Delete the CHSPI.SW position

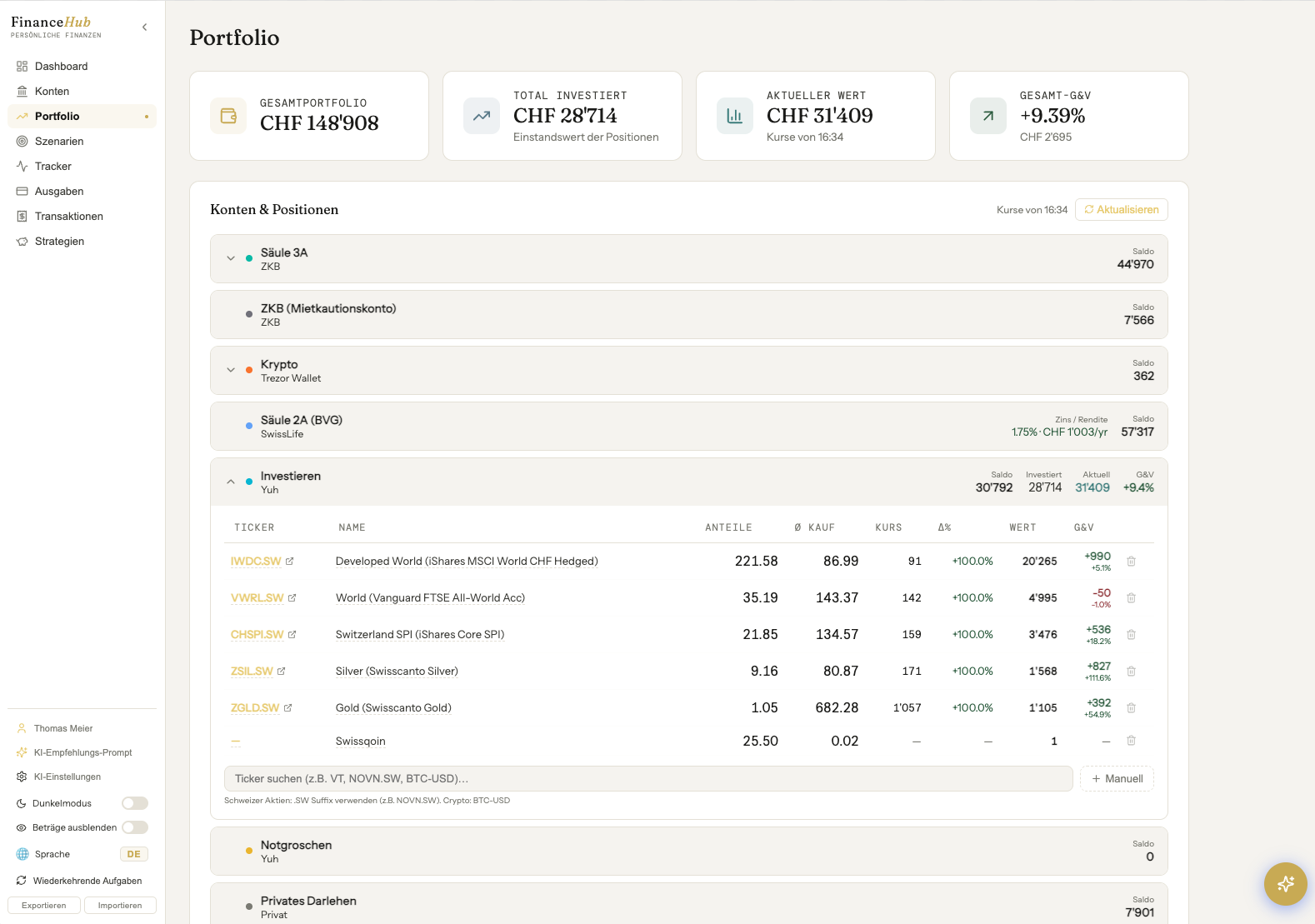[1132, 635]
